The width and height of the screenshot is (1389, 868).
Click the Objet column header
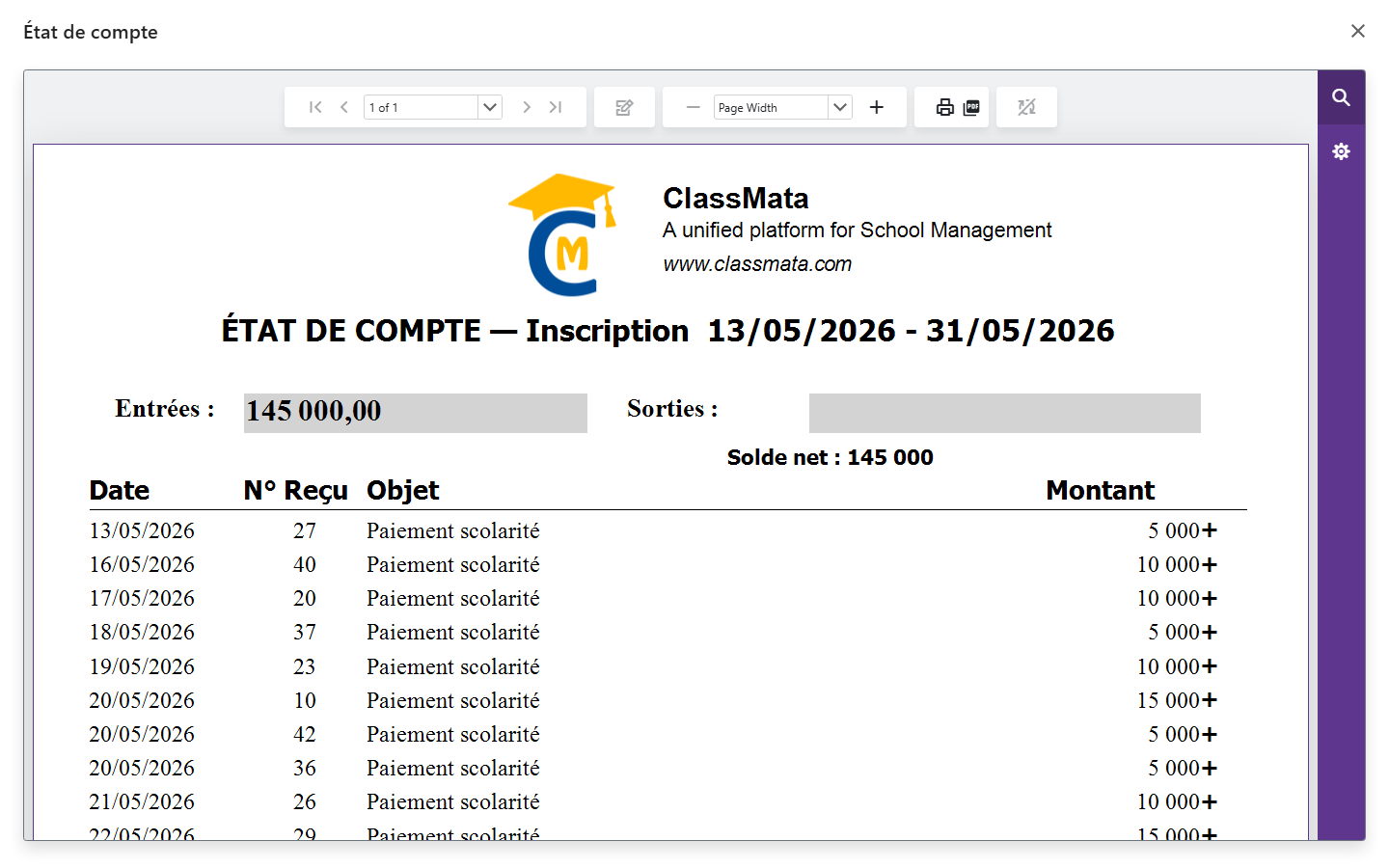pyautogui.click(x=403, y=491)
